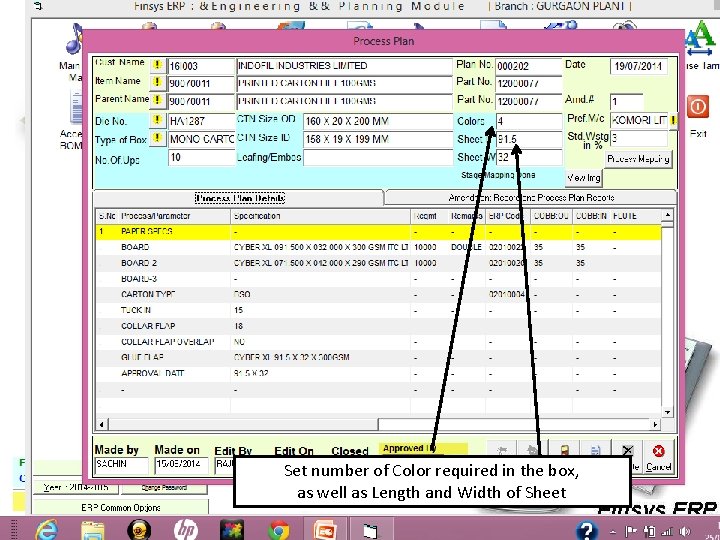Click the blue AA font icon at top right
This screenshot has width=720, height=540.
701,38
